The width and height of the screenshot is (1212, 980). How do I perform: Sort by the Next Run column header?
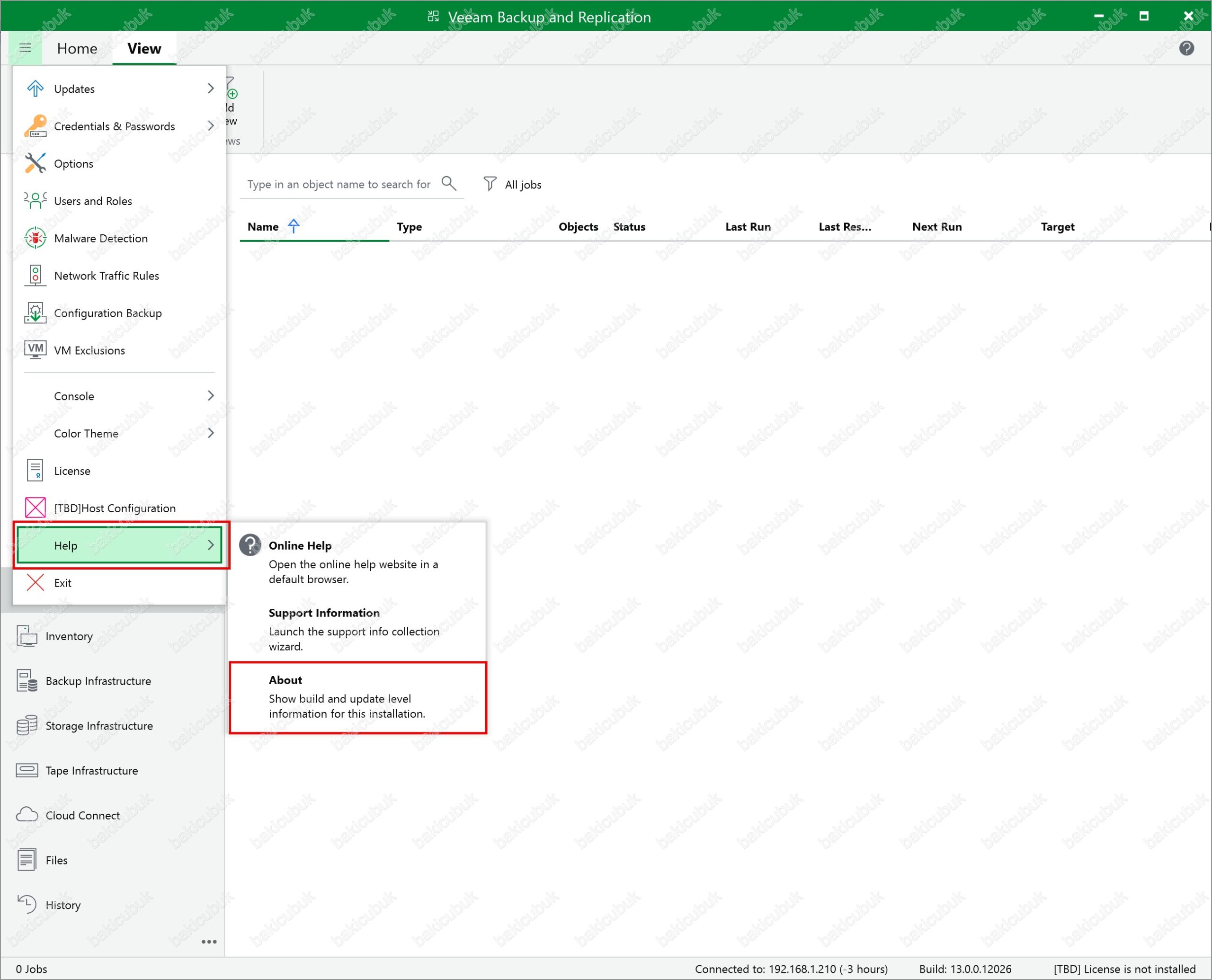click(x=936, y=226)
